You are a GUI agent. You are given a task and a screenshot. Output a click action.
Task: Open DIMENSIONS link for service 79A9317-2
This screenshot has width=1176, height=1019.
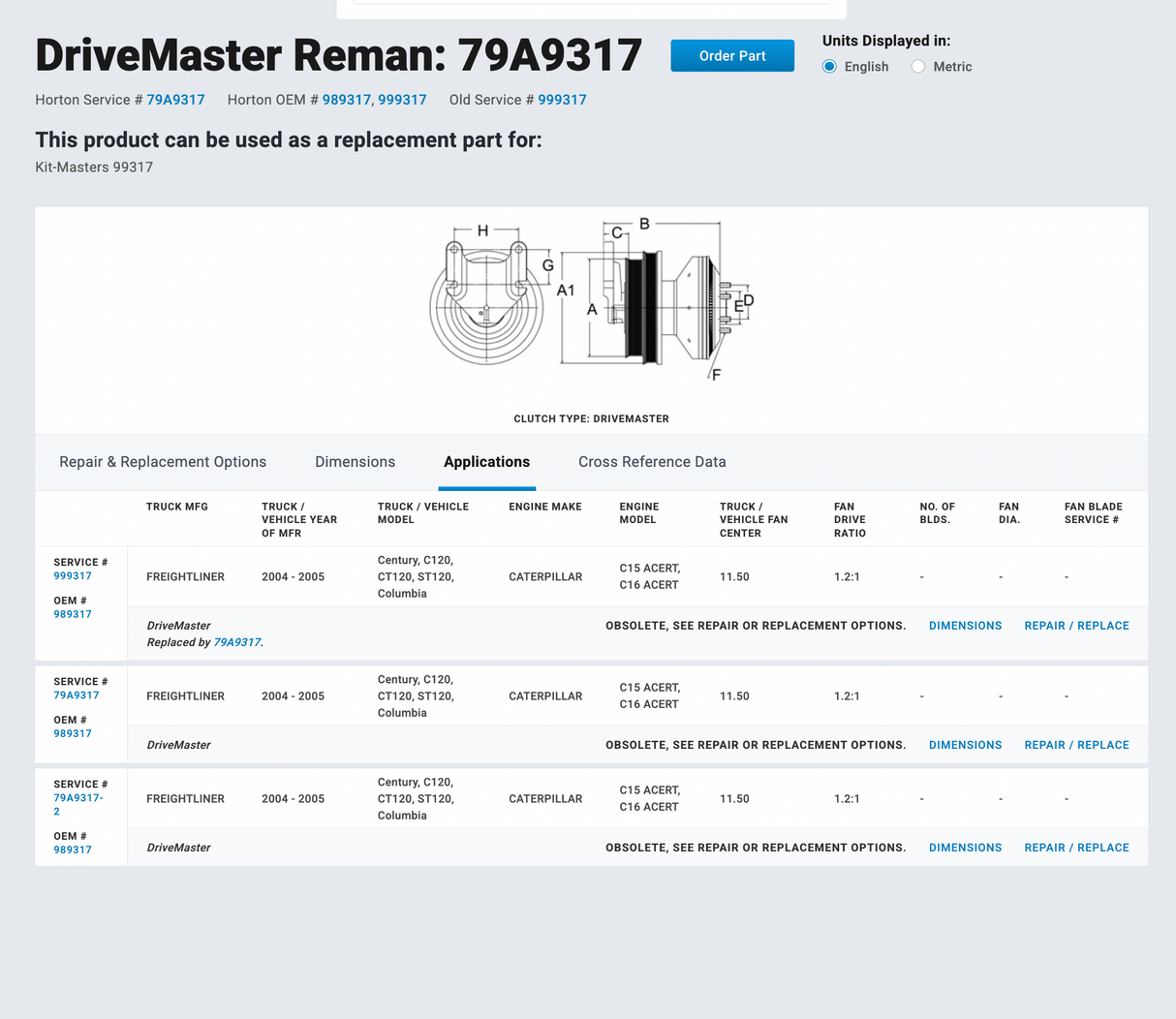click(965, 848)
